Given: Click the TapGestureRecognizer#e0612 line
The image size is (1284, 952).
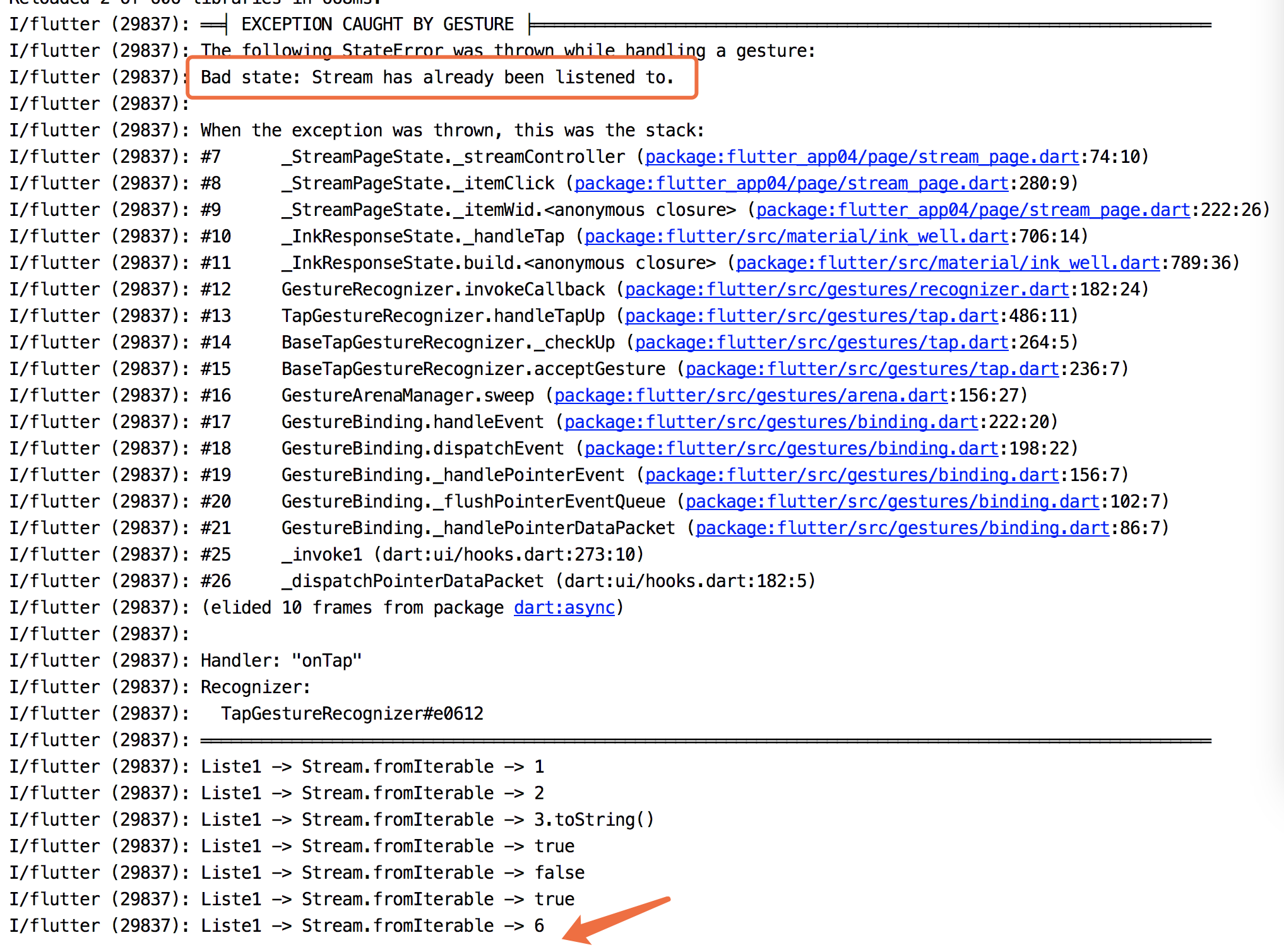Looking at the screenshot, I should (x=352, y=713).
